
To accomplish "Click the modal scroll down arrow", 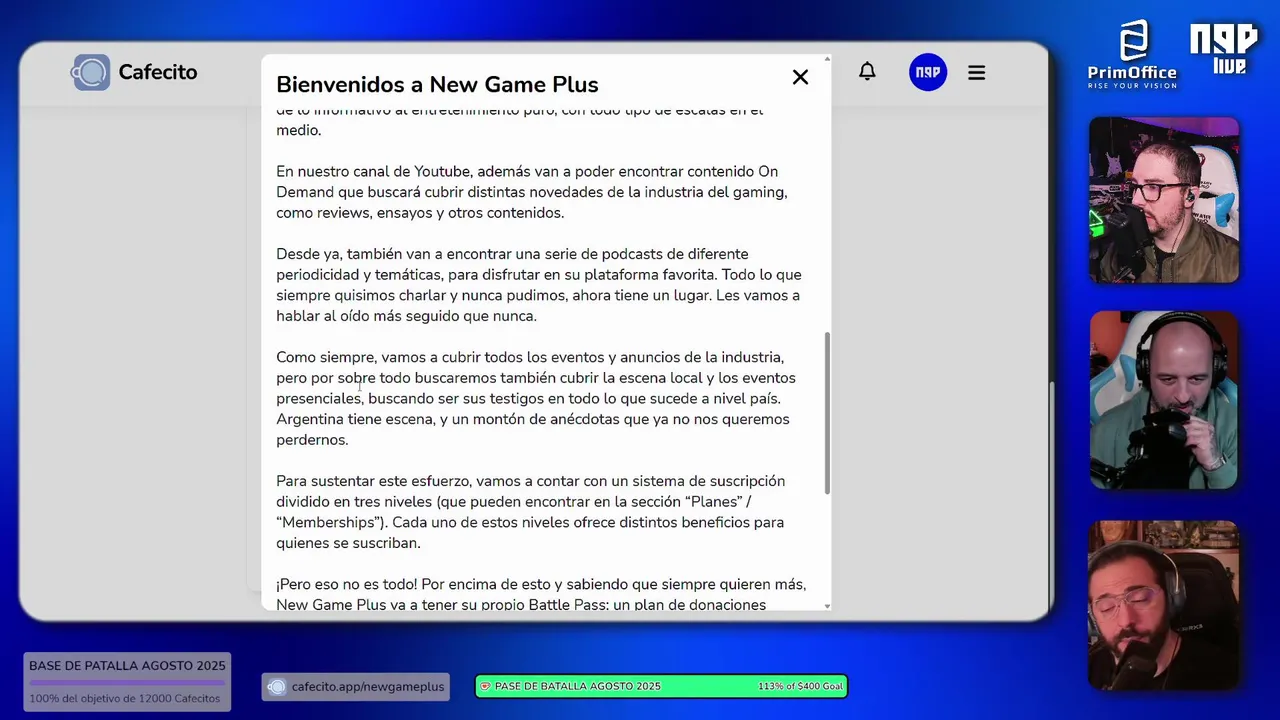I will point(827,606).
